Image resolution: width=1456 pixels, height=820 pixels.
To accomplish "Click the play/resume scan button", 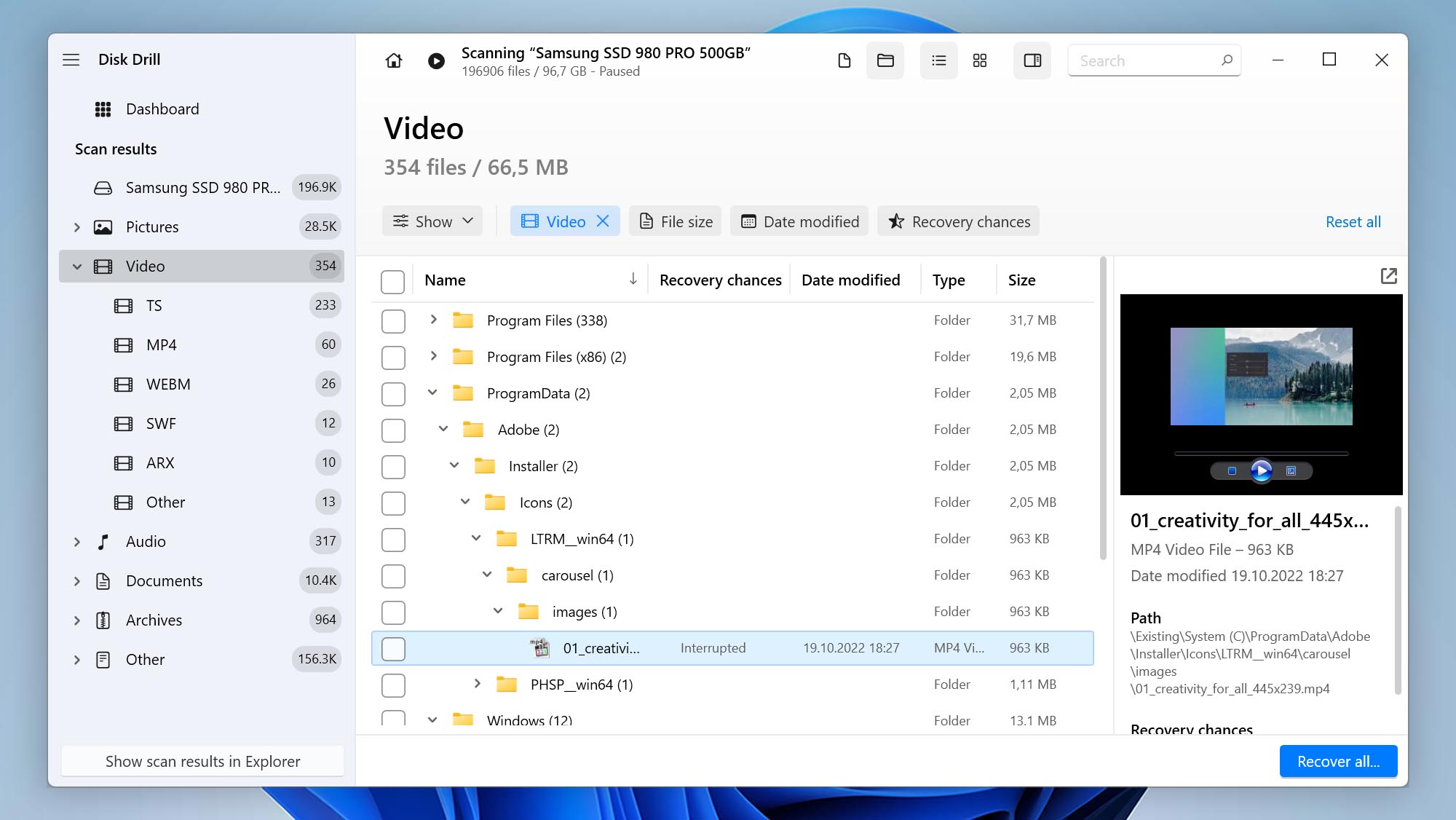I will click(436, 60).
